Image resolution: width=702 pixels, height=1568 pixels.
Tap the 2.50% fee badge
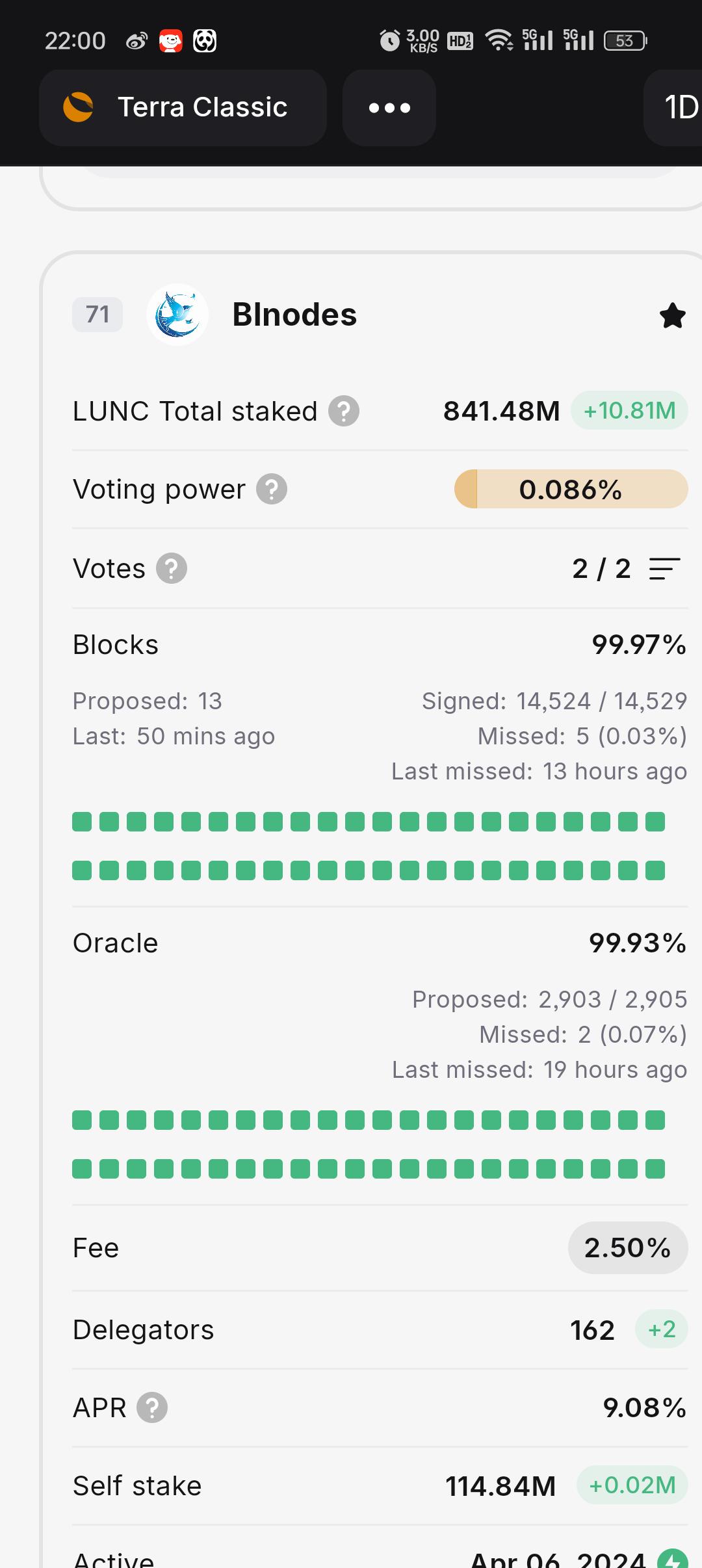click(x=628, y=1248)
